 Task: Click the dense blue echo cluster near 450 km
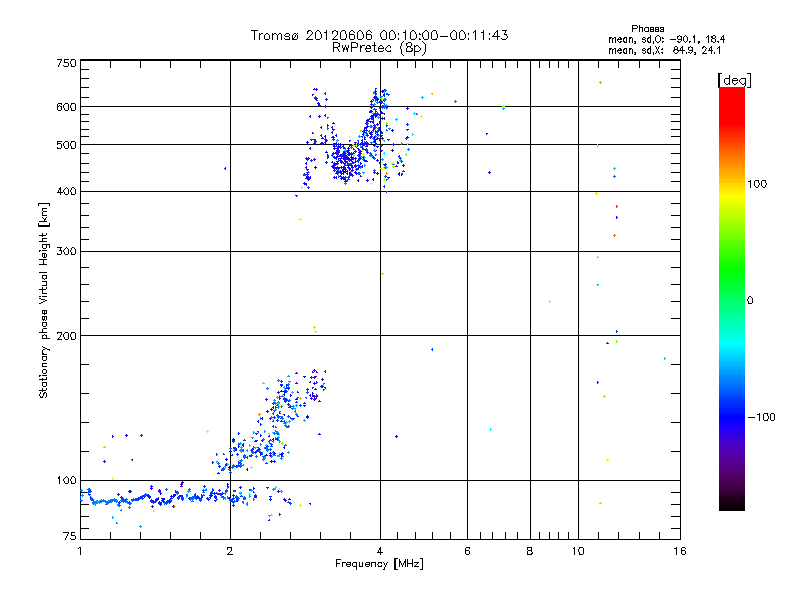pos(348,161)
